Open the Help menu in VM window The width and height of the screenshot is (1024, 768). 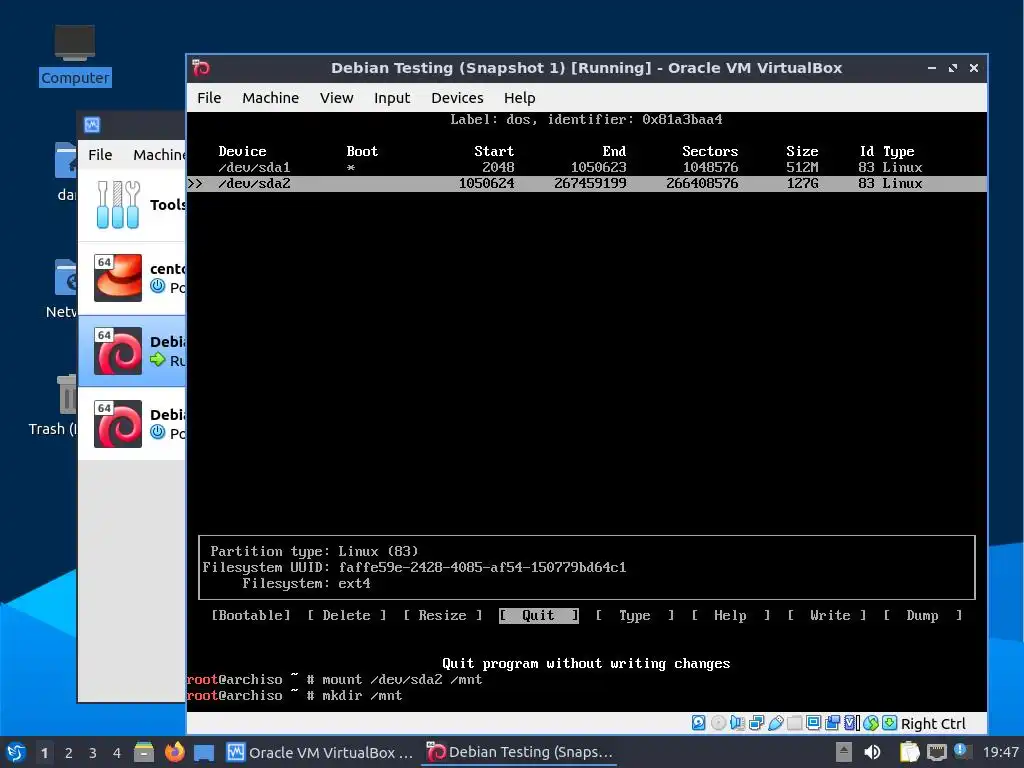point(519,98)
